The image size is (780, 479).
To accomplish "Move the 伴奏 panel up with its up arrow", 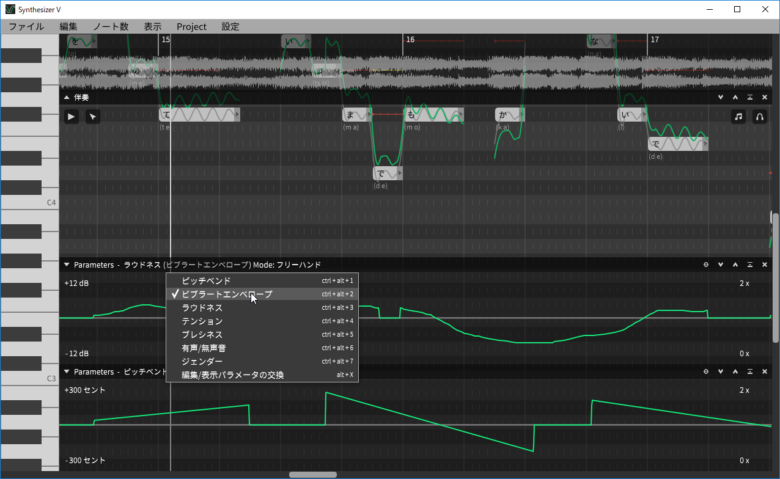I will 735,97.
